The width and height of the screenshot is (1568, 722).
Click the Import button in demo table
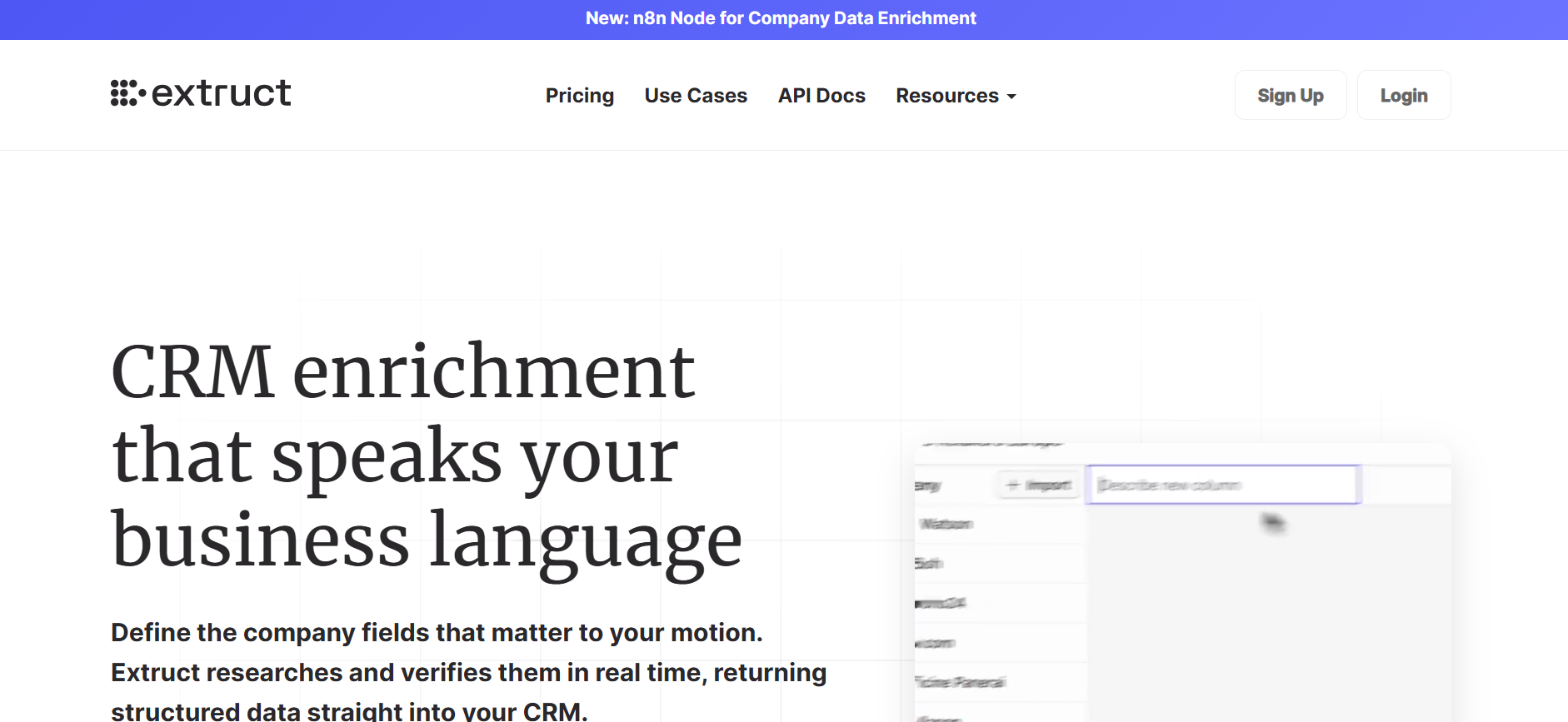[x=1038, y=485]
